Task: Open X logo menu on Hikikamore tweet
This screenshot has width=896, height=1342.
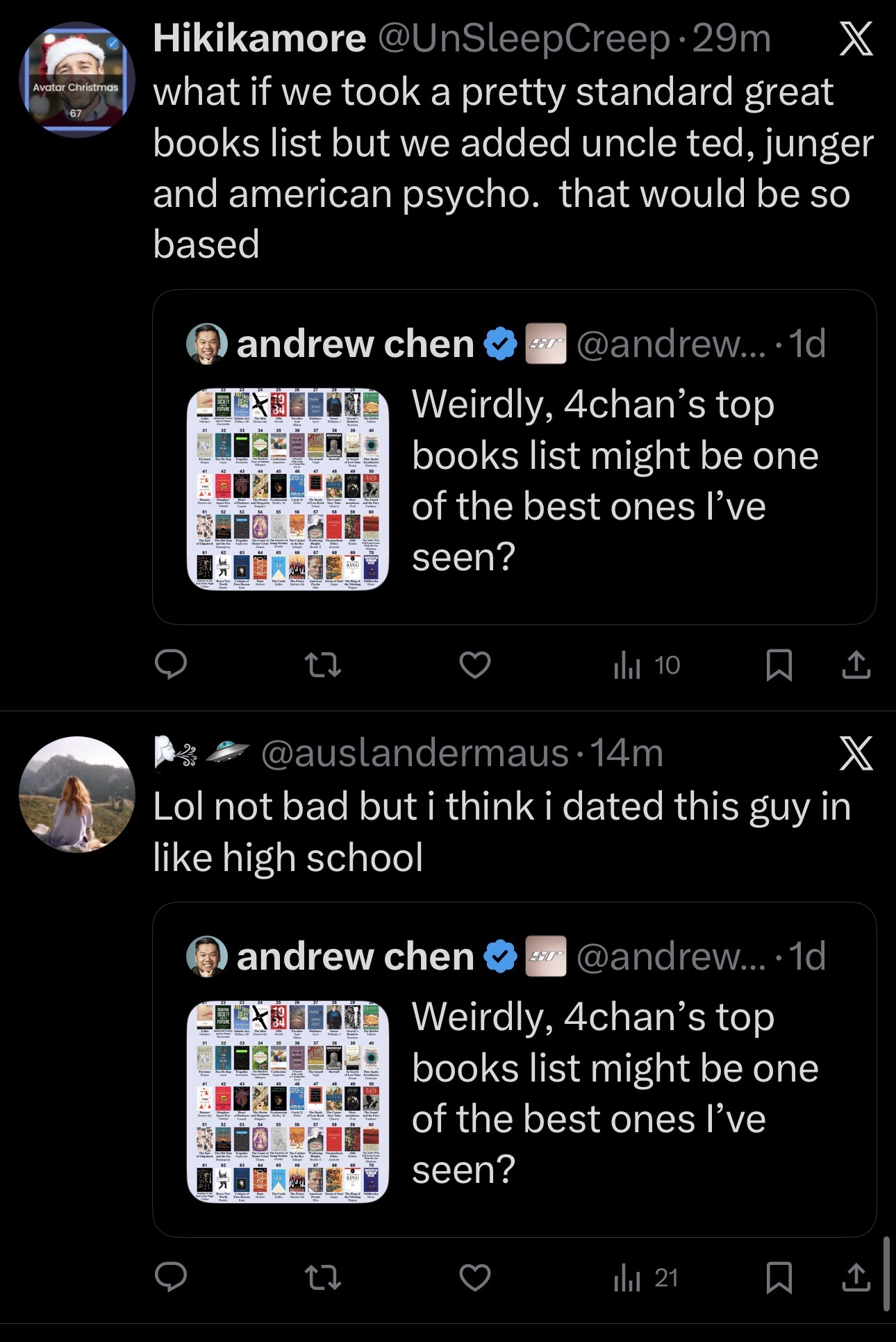Action: click(x=856, y=39)
